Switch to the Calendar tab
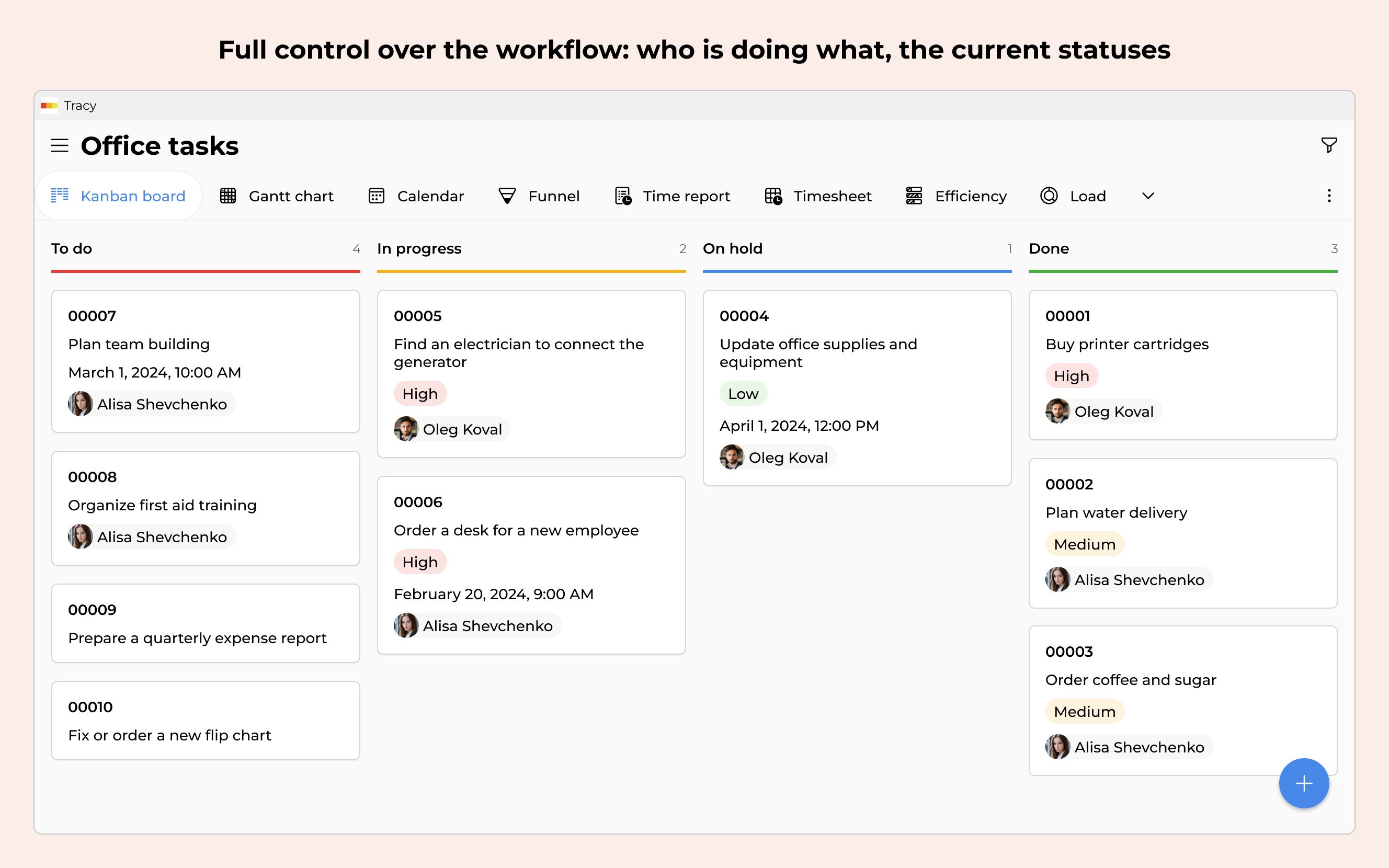This screenshot has width=1389, height=868. tap(429, 196)
